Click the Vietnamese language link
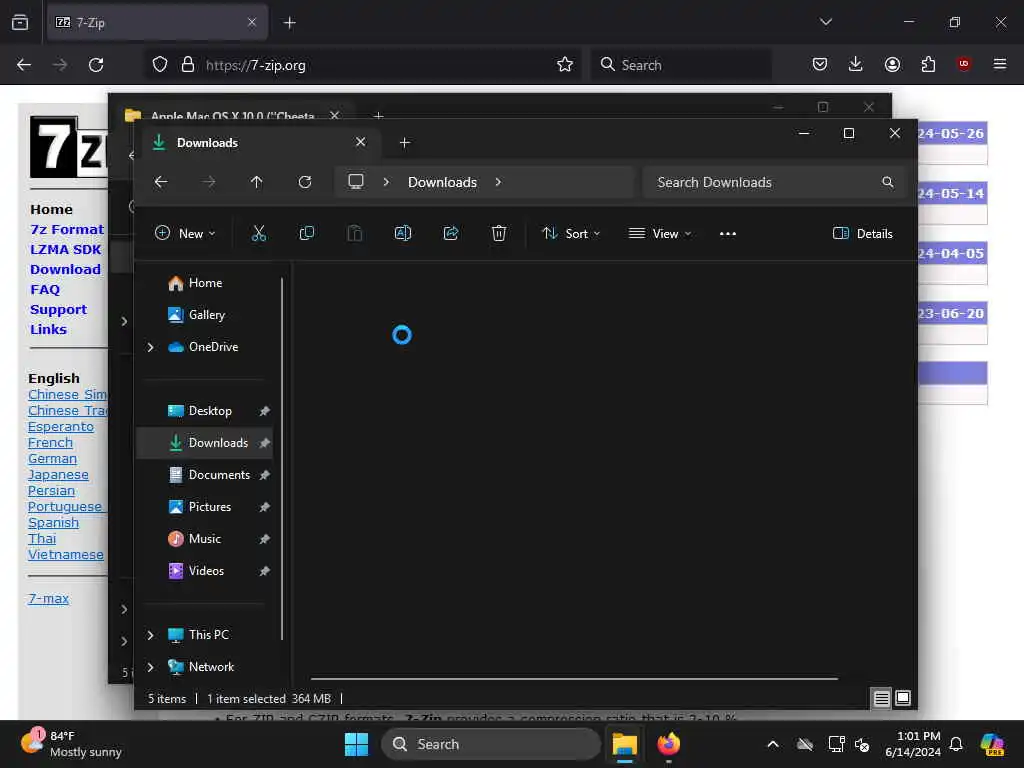The width and height of the screenshot is (1024, 768). pos(65,554)
